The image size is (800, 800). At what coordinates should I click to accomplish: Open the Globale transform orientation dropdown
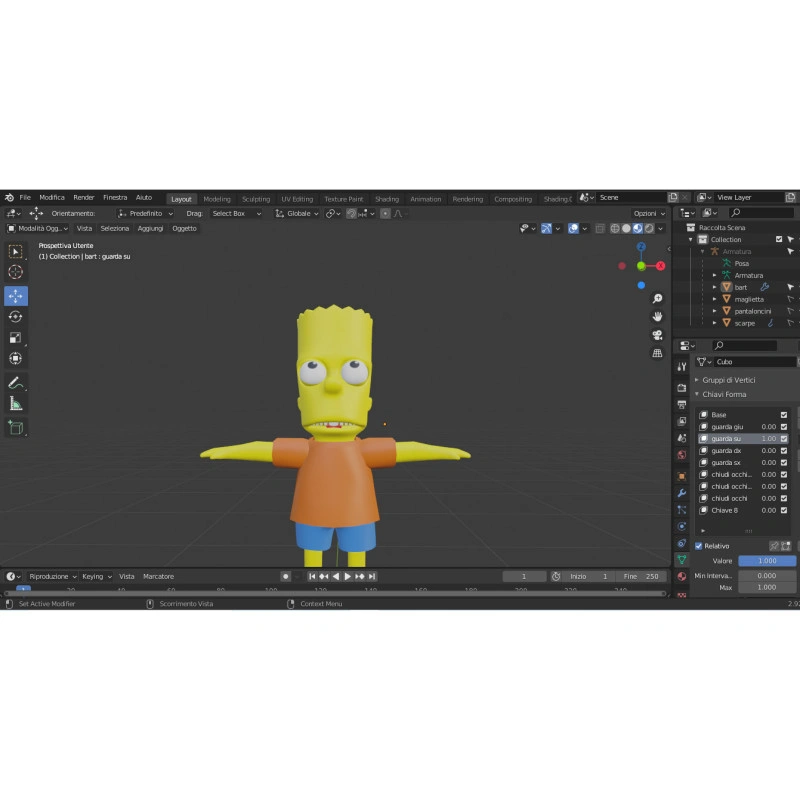[297, 214]
